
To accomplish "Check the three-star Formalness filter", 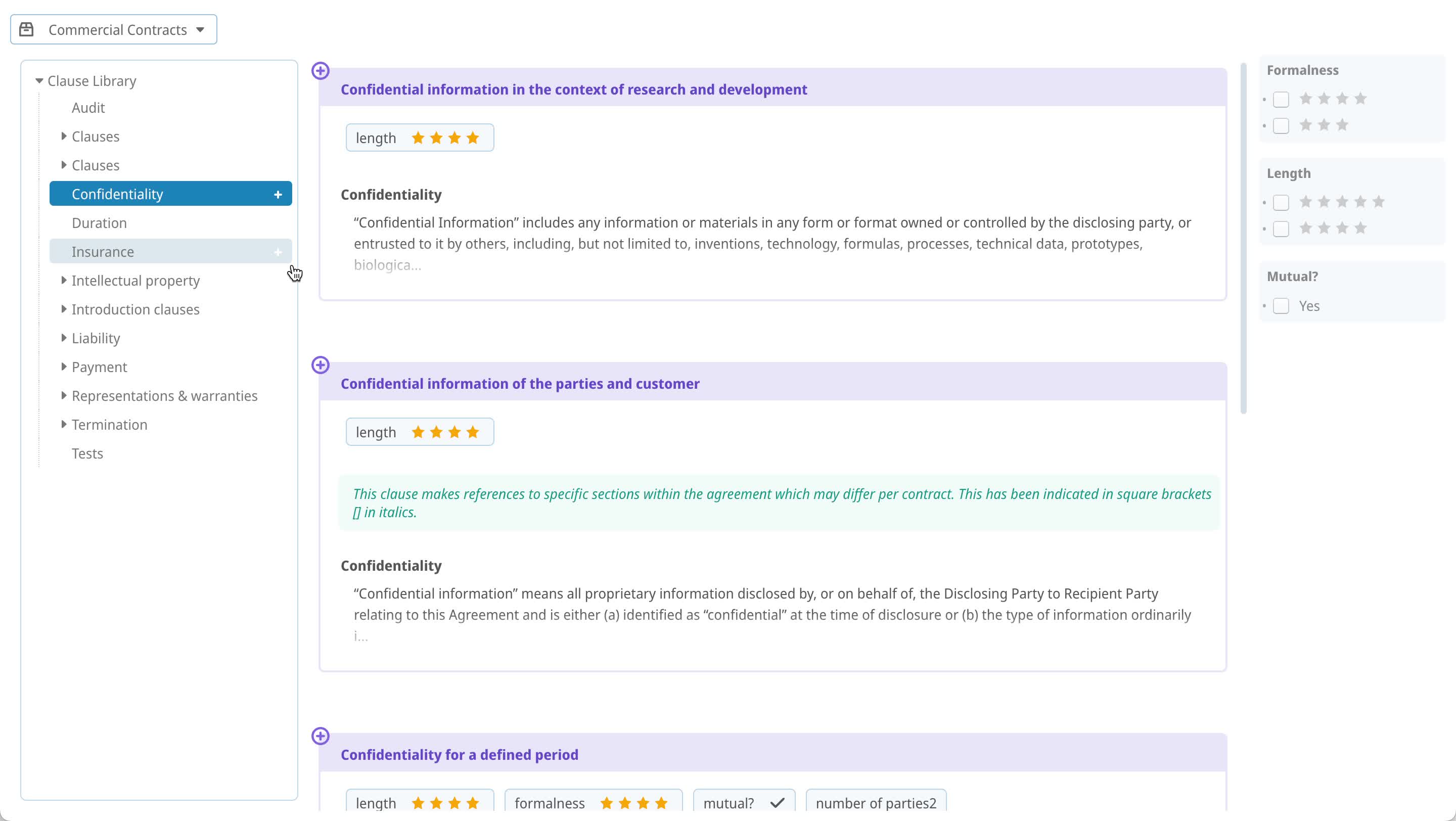I will tap(1281, 125).
